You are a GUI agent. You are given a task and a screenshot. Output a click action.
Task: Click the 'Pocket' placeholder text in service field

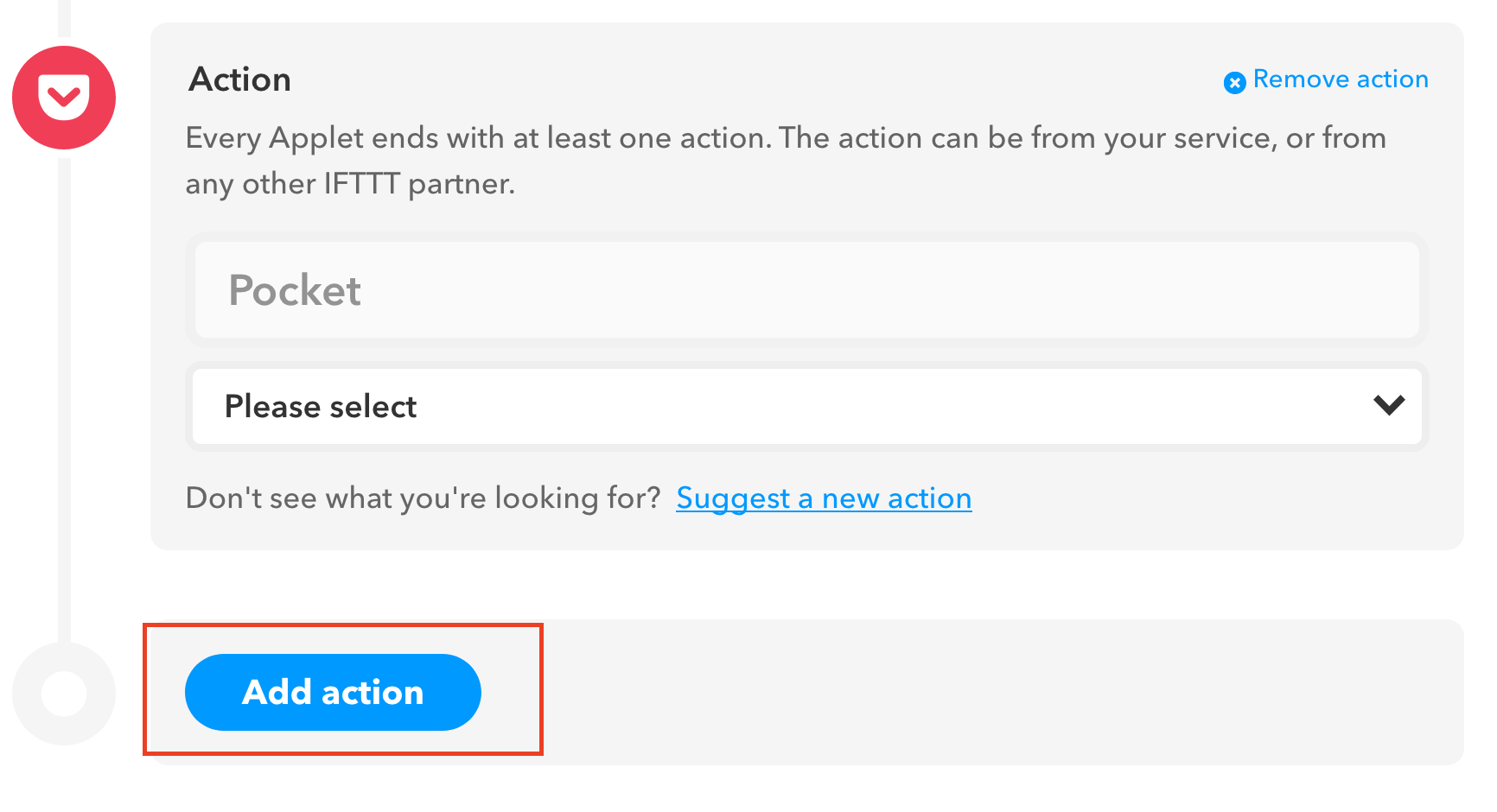point(295,290)
